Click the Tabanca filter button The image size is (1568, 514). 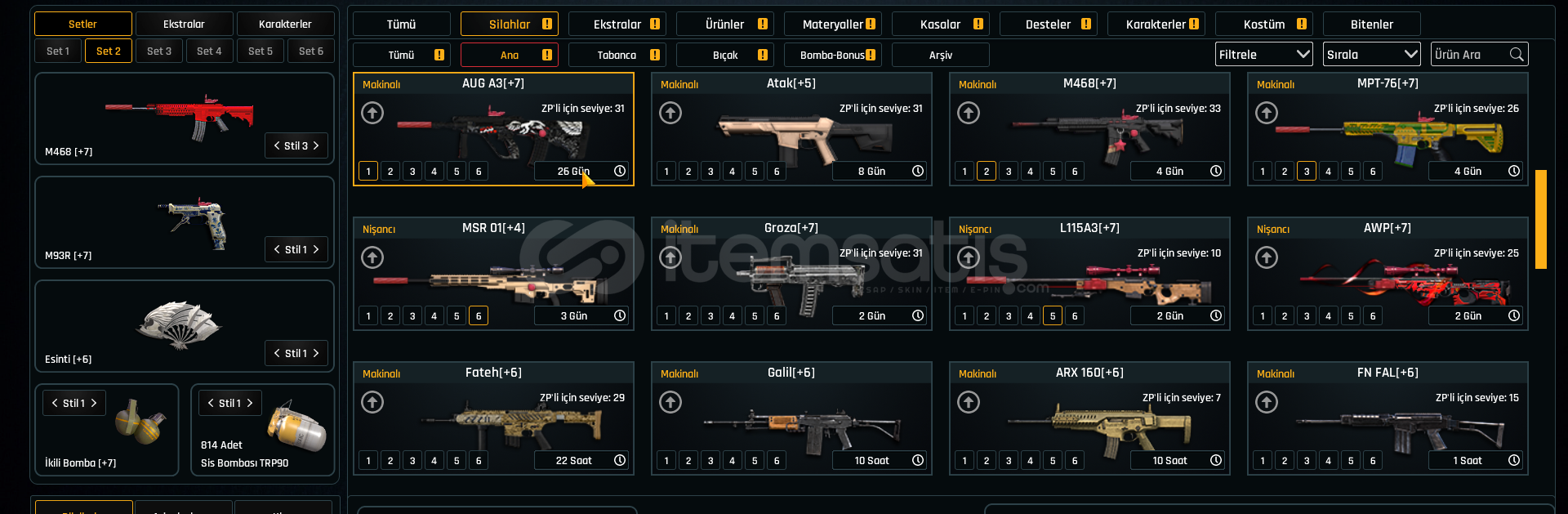617,55
